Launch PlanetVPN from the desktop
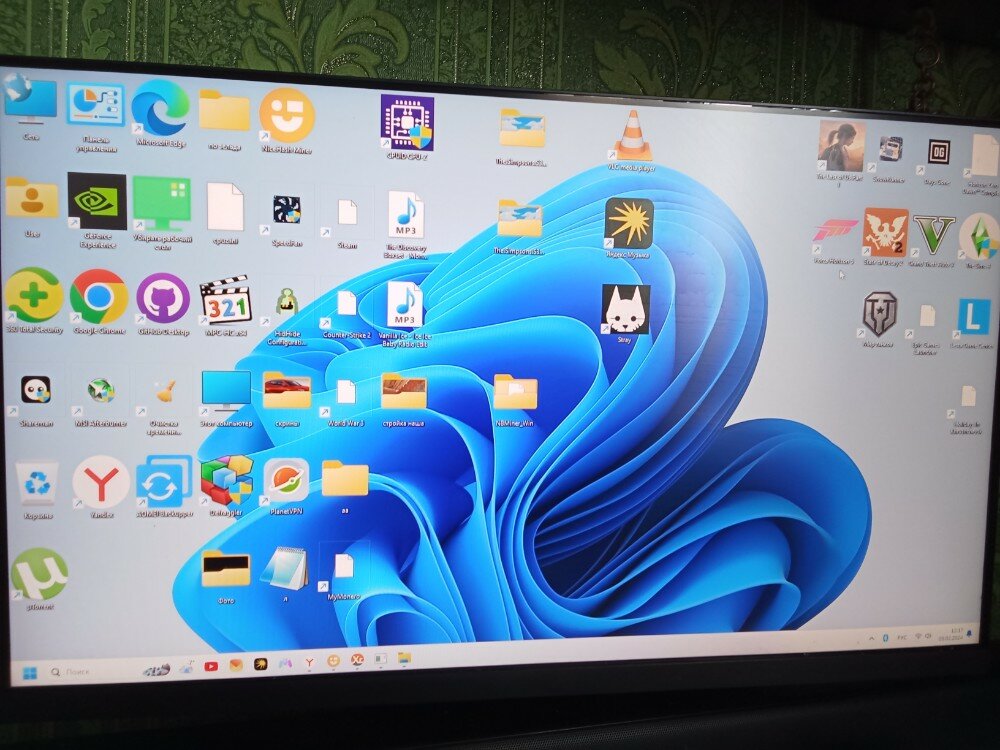 (286, 485)
